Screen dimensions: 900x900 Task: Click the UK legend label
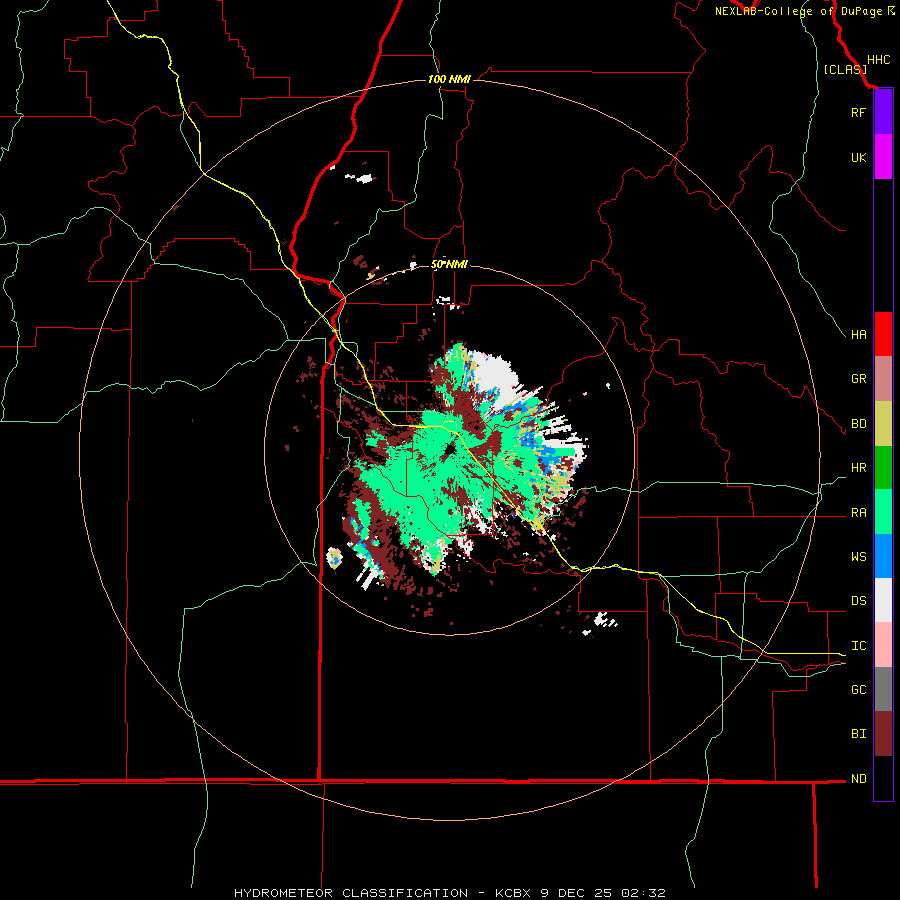pos(858,157)
